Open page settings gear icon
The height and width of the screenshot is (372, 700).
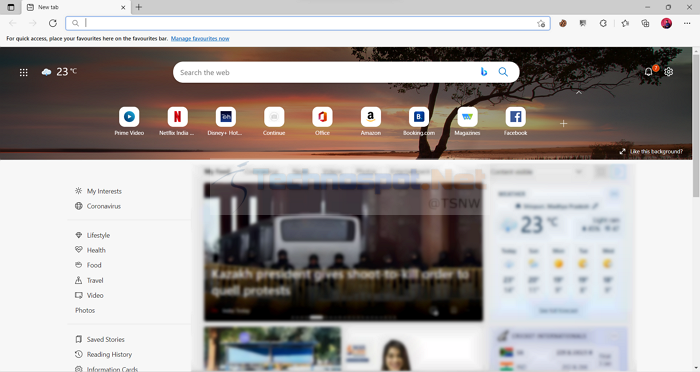coord(668,72)
